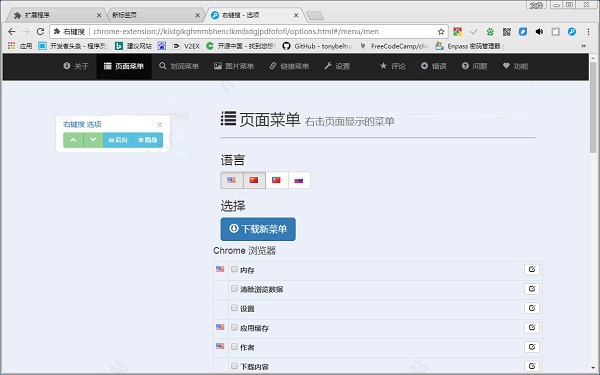Click the colorful Google extension icon
Viewport: 600px width, 375px height.
tap(457, 32)
